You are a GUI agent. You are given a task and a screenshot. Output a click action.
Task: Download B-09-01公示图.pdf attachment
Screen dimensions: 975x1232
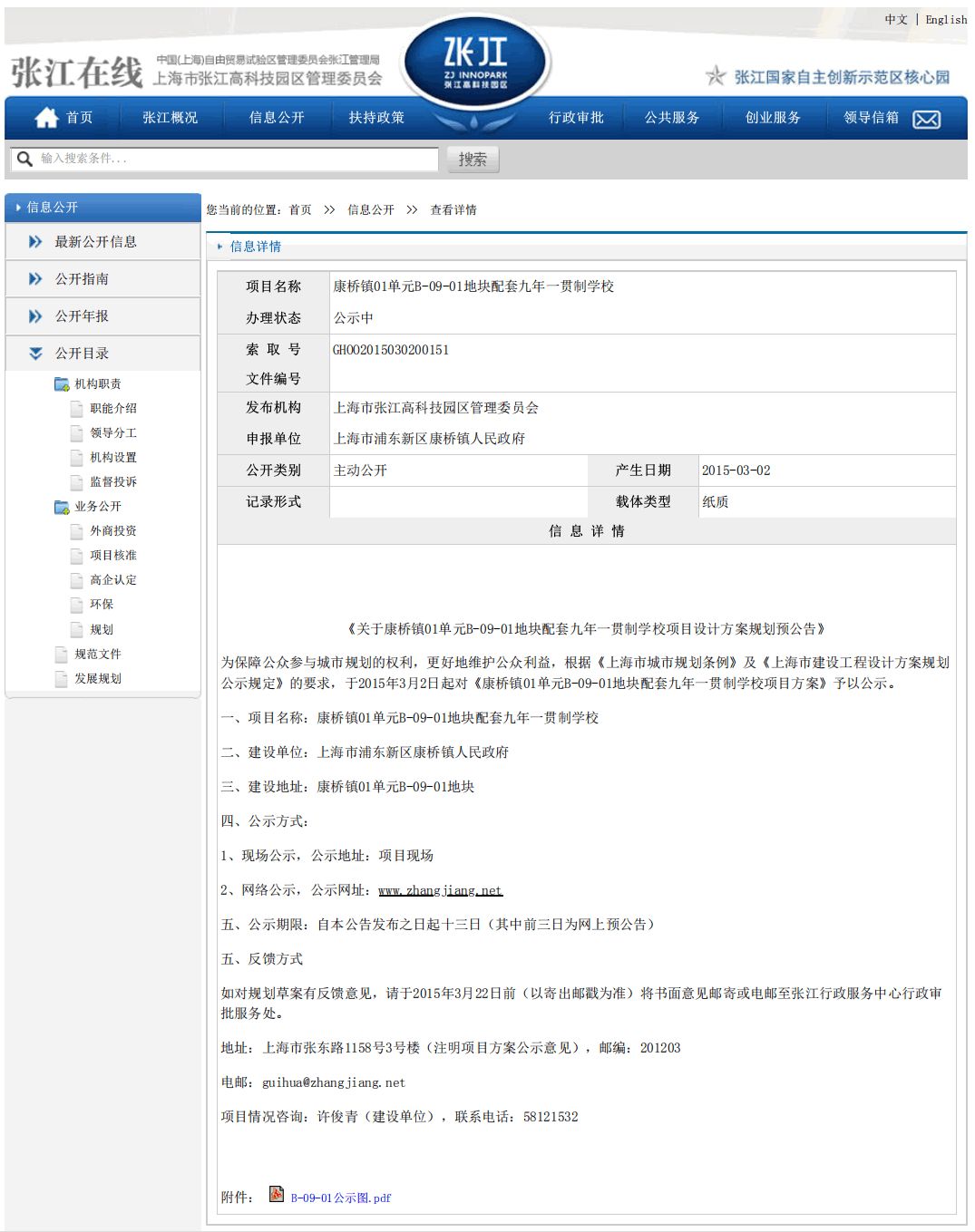pyautogui.click(x=340, y=1198)
